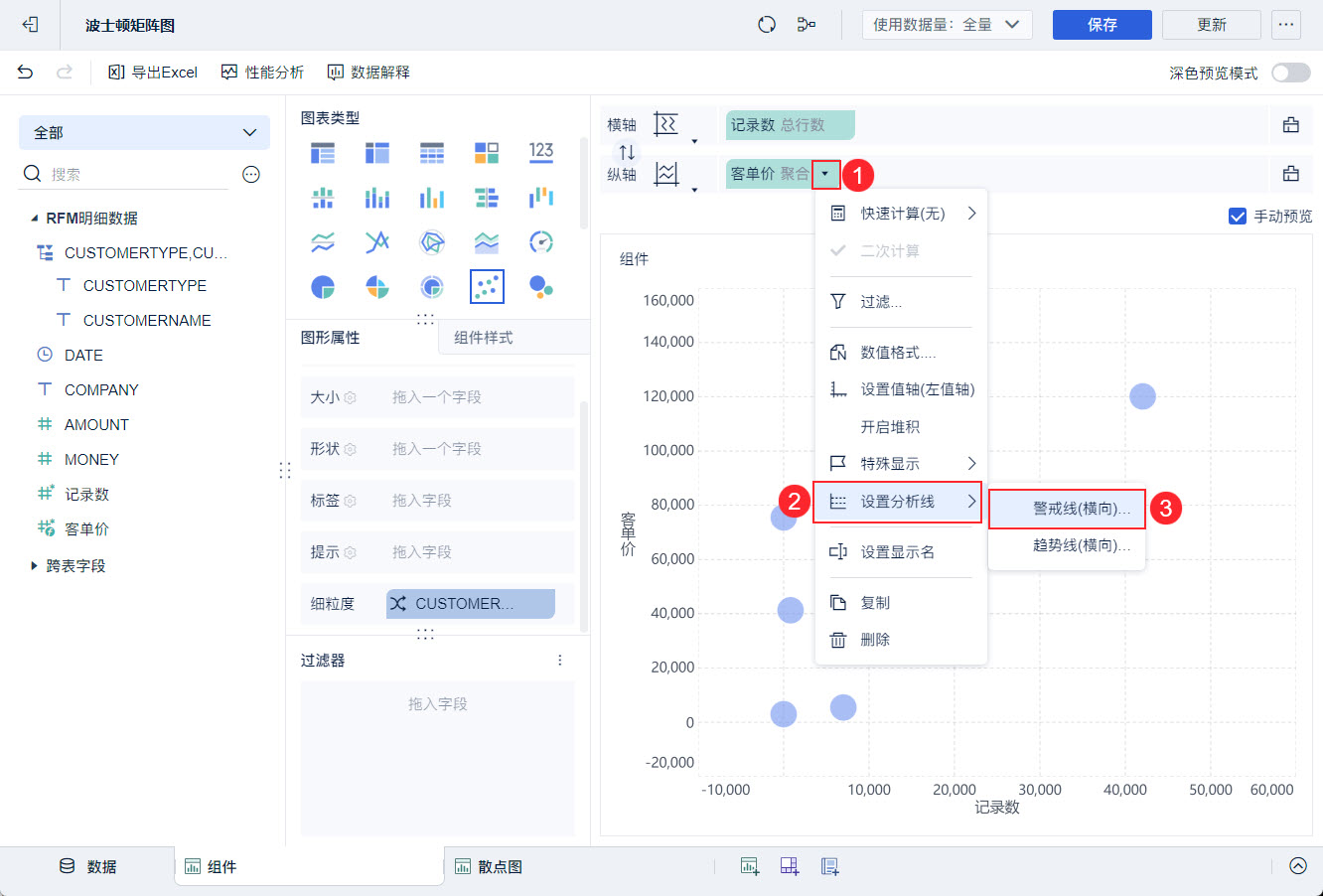
Task: Click the 保存 button
Action: coord(1102,25)
